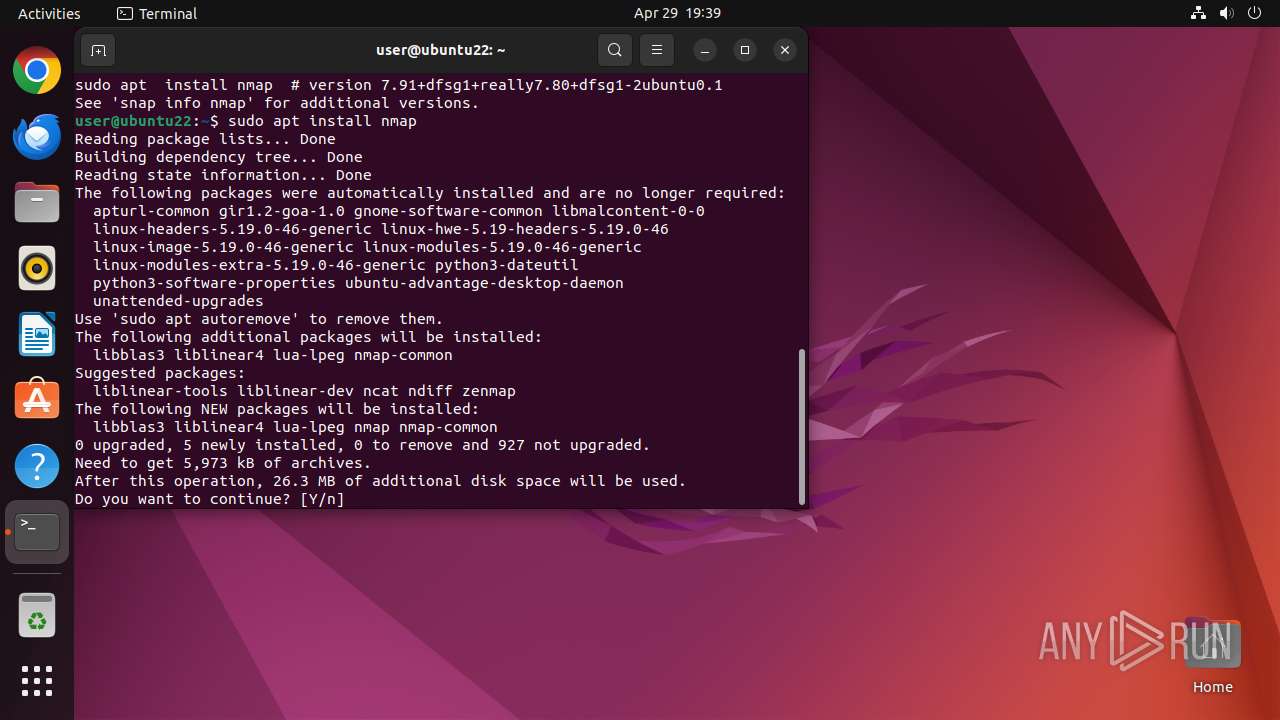Click the 'Reading state information... Done' line
This screenshot has height=720, width=1280.
223,175
